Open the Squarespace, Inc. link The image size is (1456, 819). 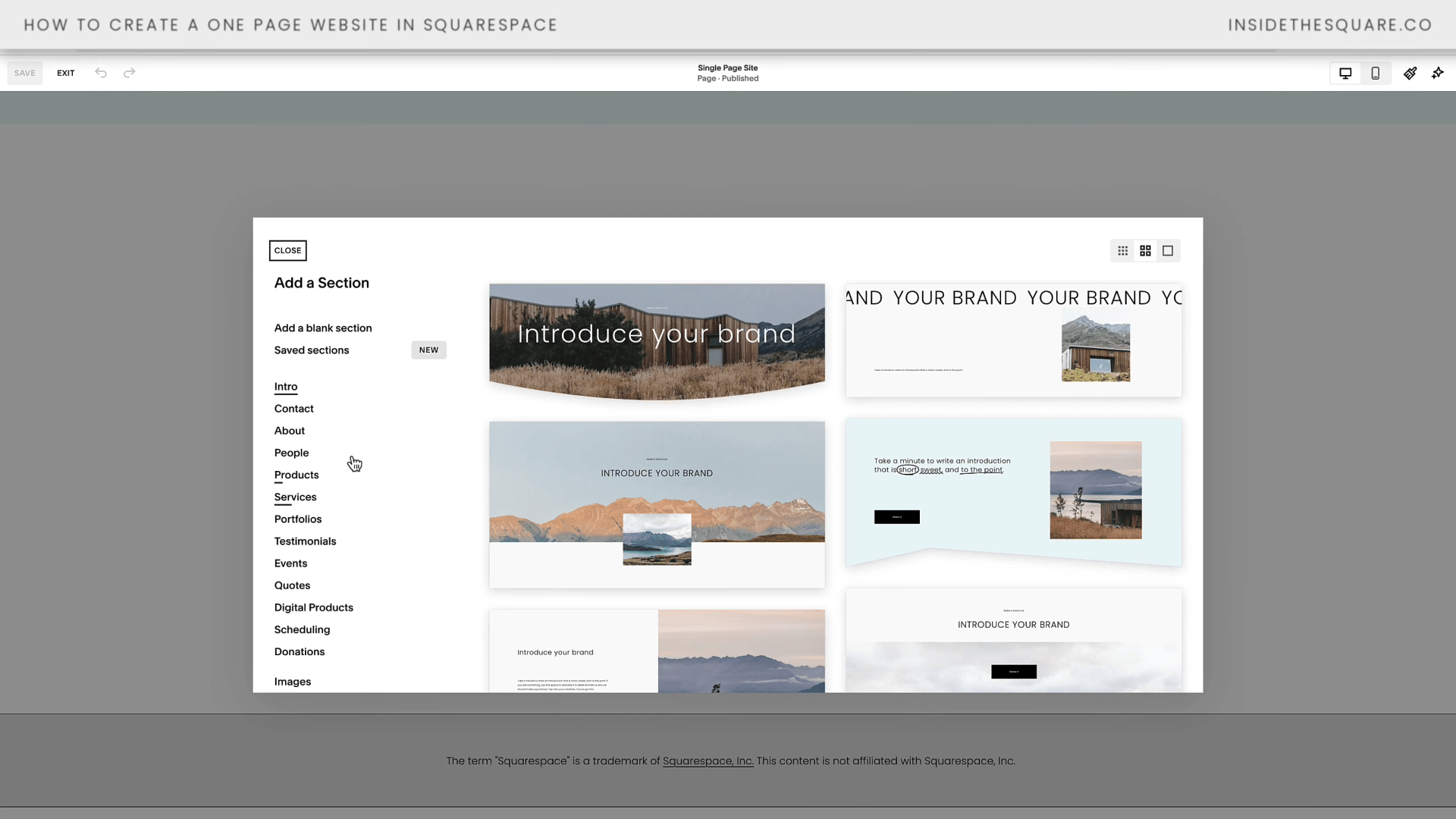pos(708,761)
